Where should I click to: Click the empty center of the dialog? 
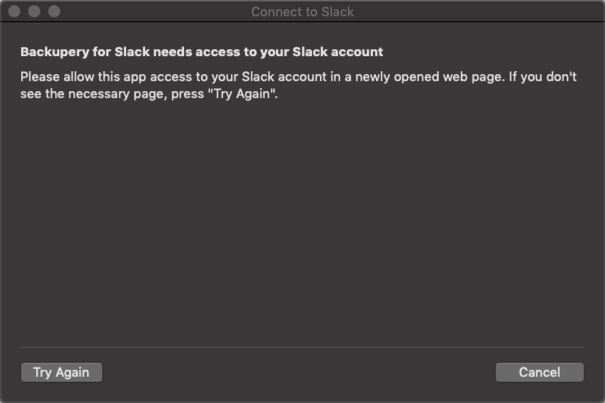(x=302, y=220)
